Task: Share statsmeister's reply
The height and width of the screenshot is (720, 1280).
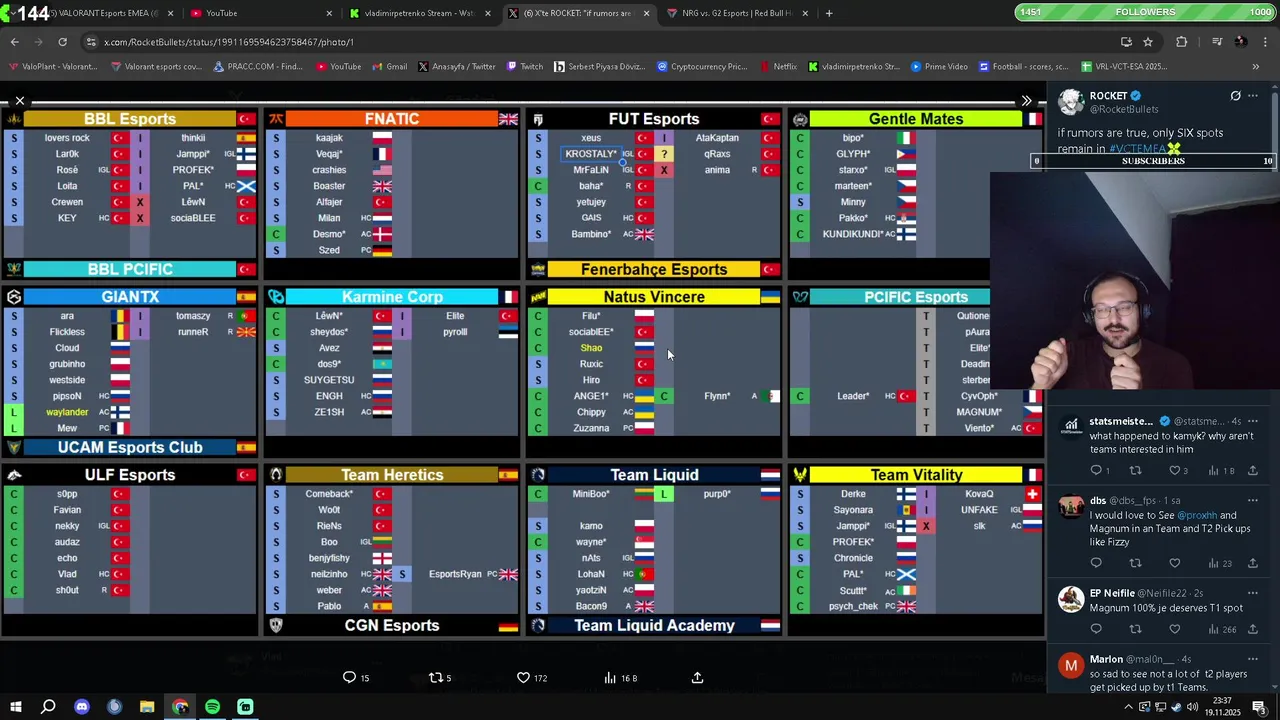Action: tap(1253, 470)
